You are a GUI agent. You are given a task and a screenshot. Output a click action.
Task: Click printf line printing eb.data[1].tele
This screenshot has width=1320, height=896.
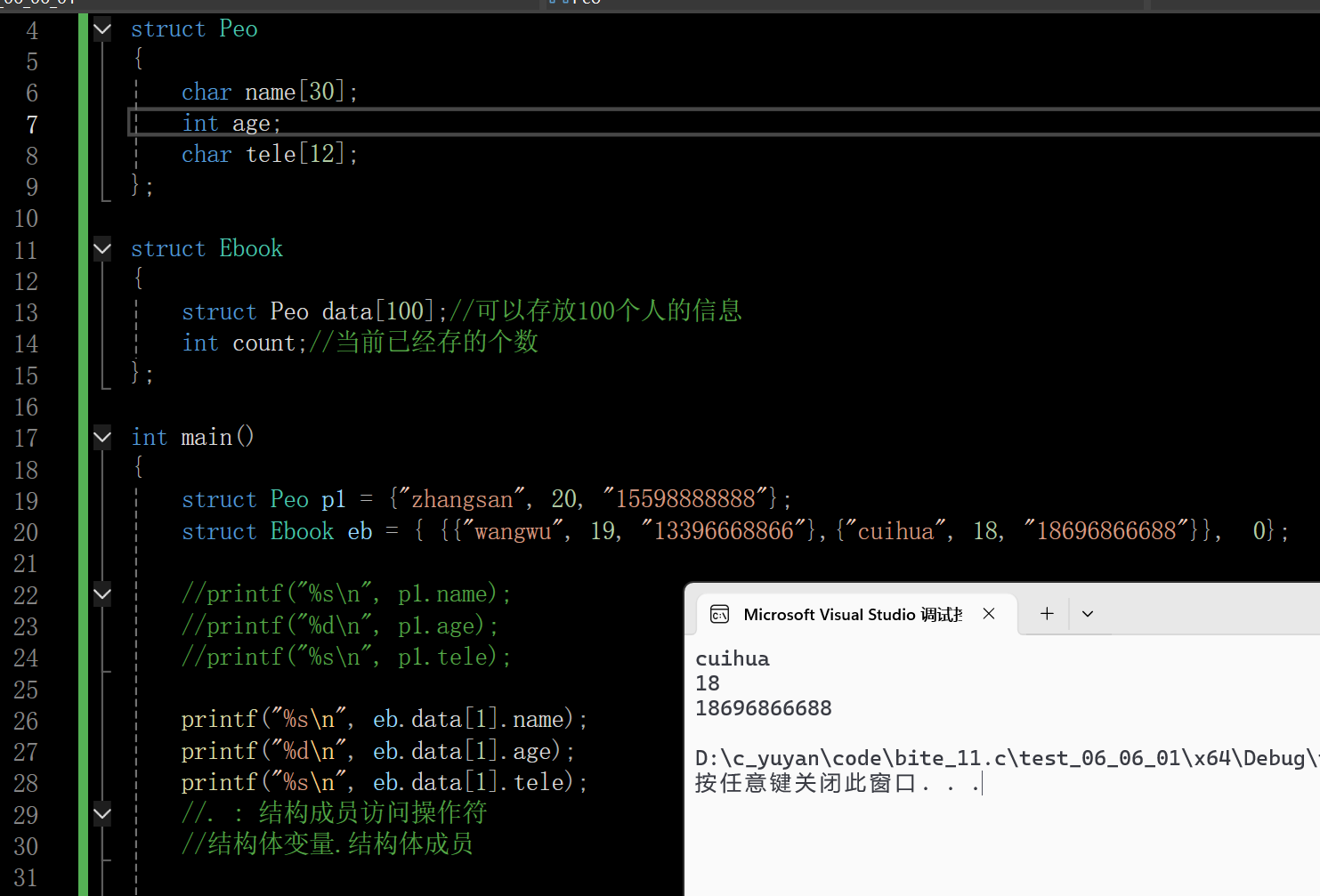pyautogui.click(x=385, y=783)
